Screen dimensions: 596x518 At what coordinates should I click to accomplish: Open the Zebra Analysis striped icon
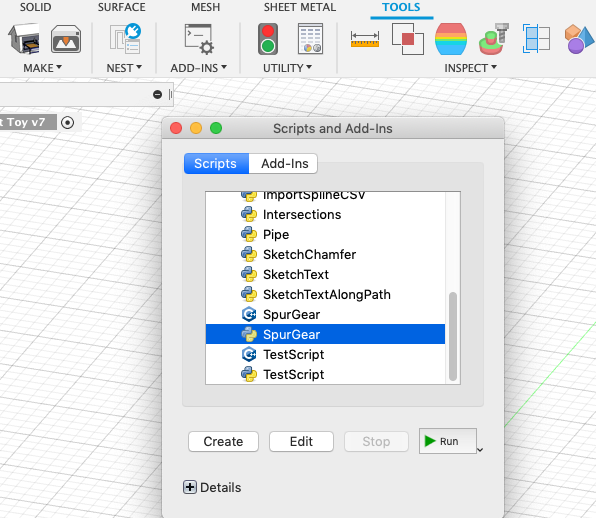(451, 39)
